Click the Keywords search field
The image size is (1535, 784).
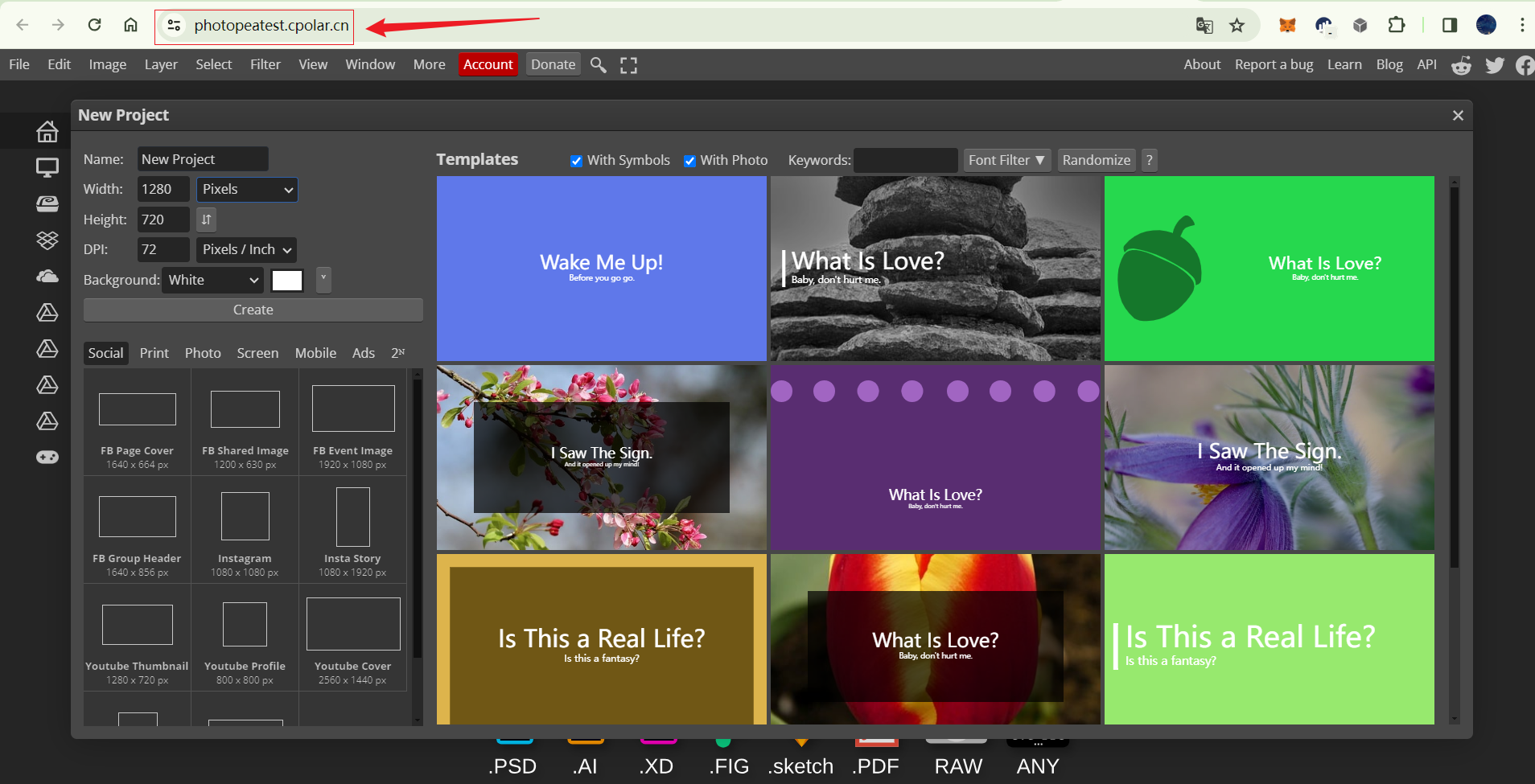tap(905, 160)
